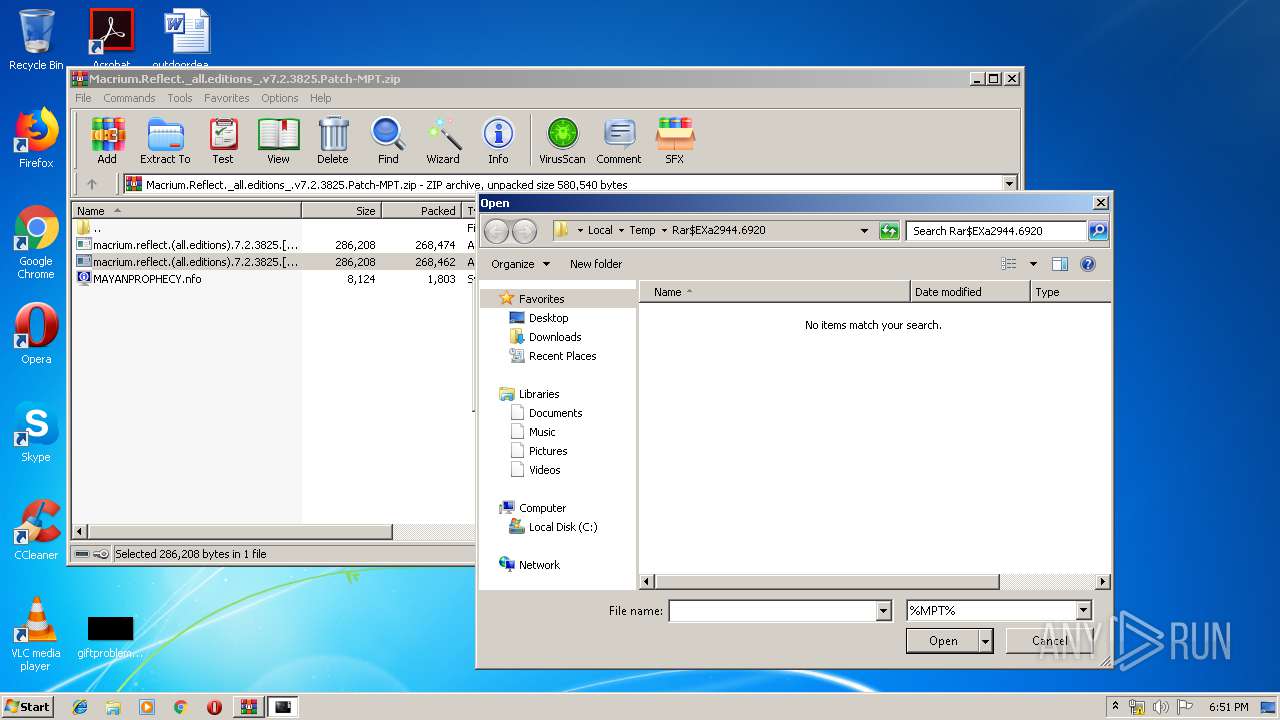Select MAYANPROPHECY.nfo in WinRAR list
Image resolution: width=1280 pixels, height=720 pixels.
[147, 279]
